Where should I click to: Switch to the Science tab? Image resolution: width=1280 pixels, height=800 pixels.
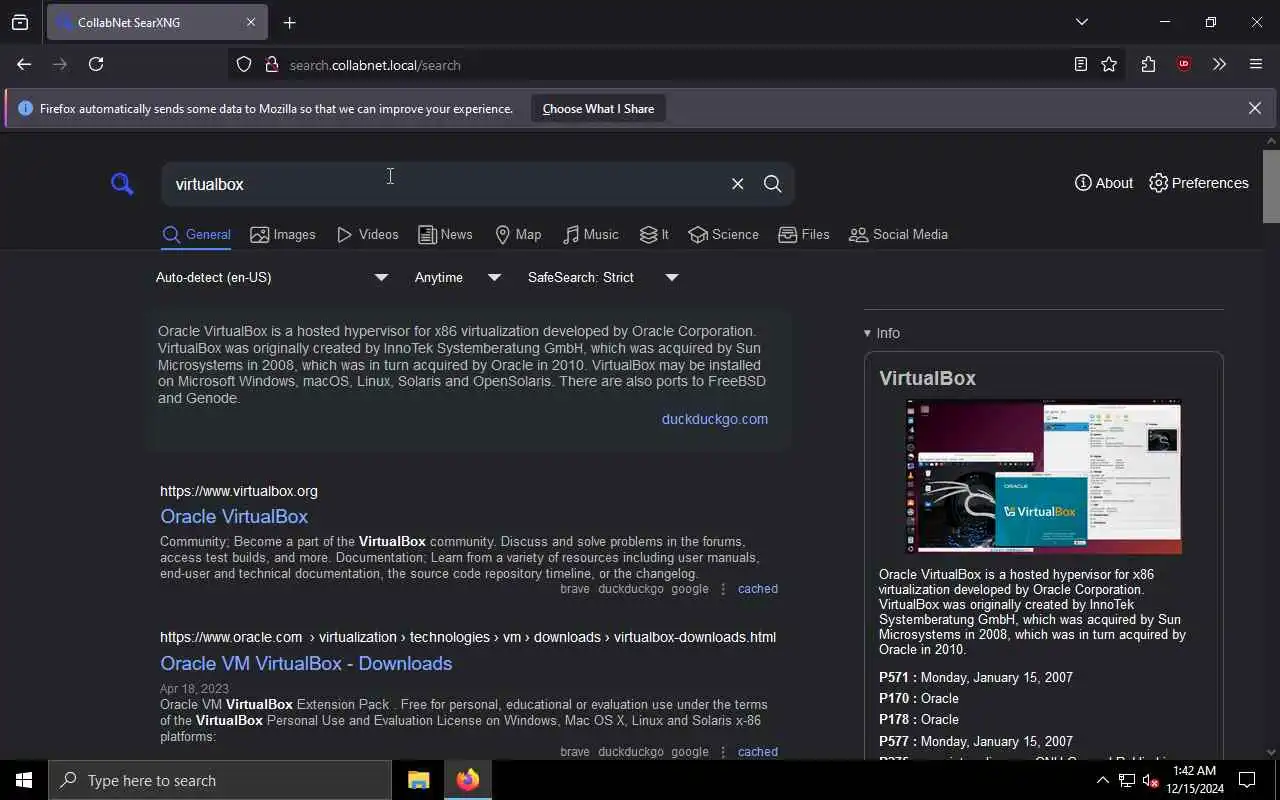[x=724, y=235]
